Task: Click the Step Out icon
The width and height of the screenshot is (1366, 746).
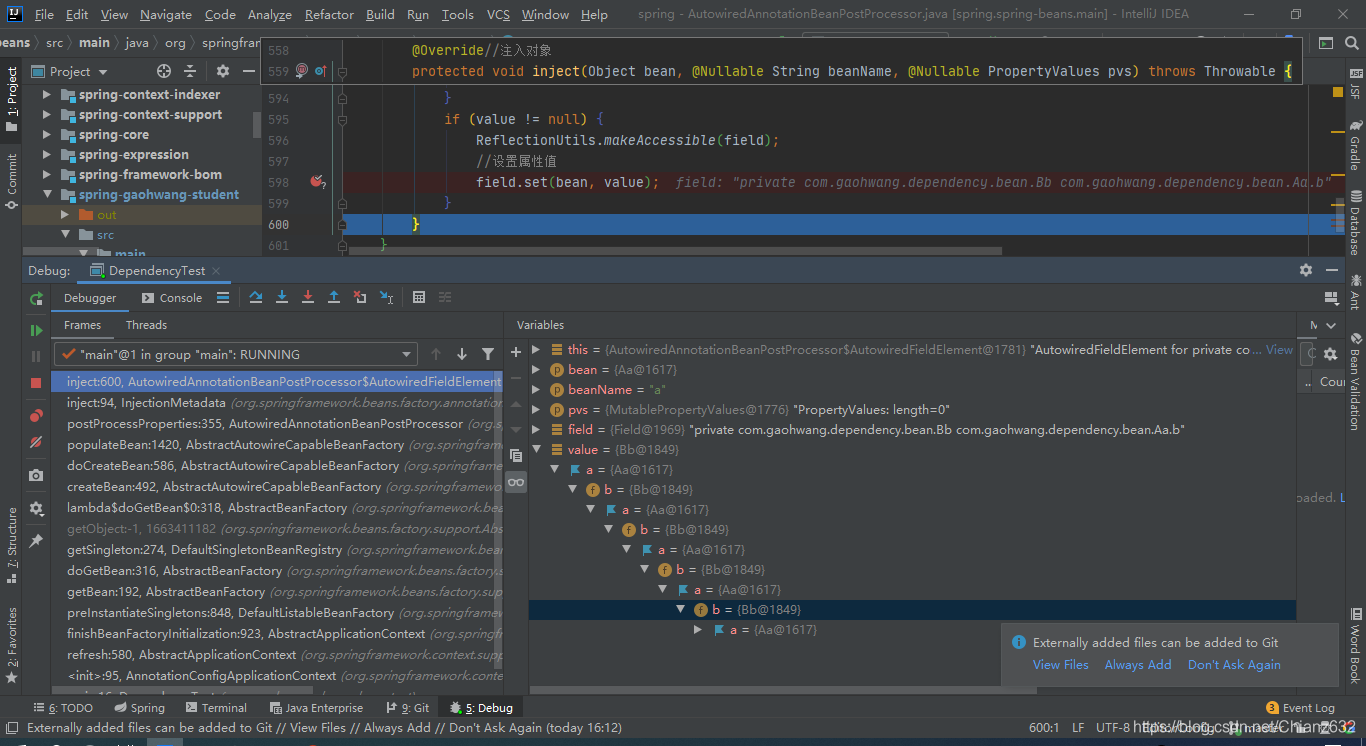Action: point(334,297)
